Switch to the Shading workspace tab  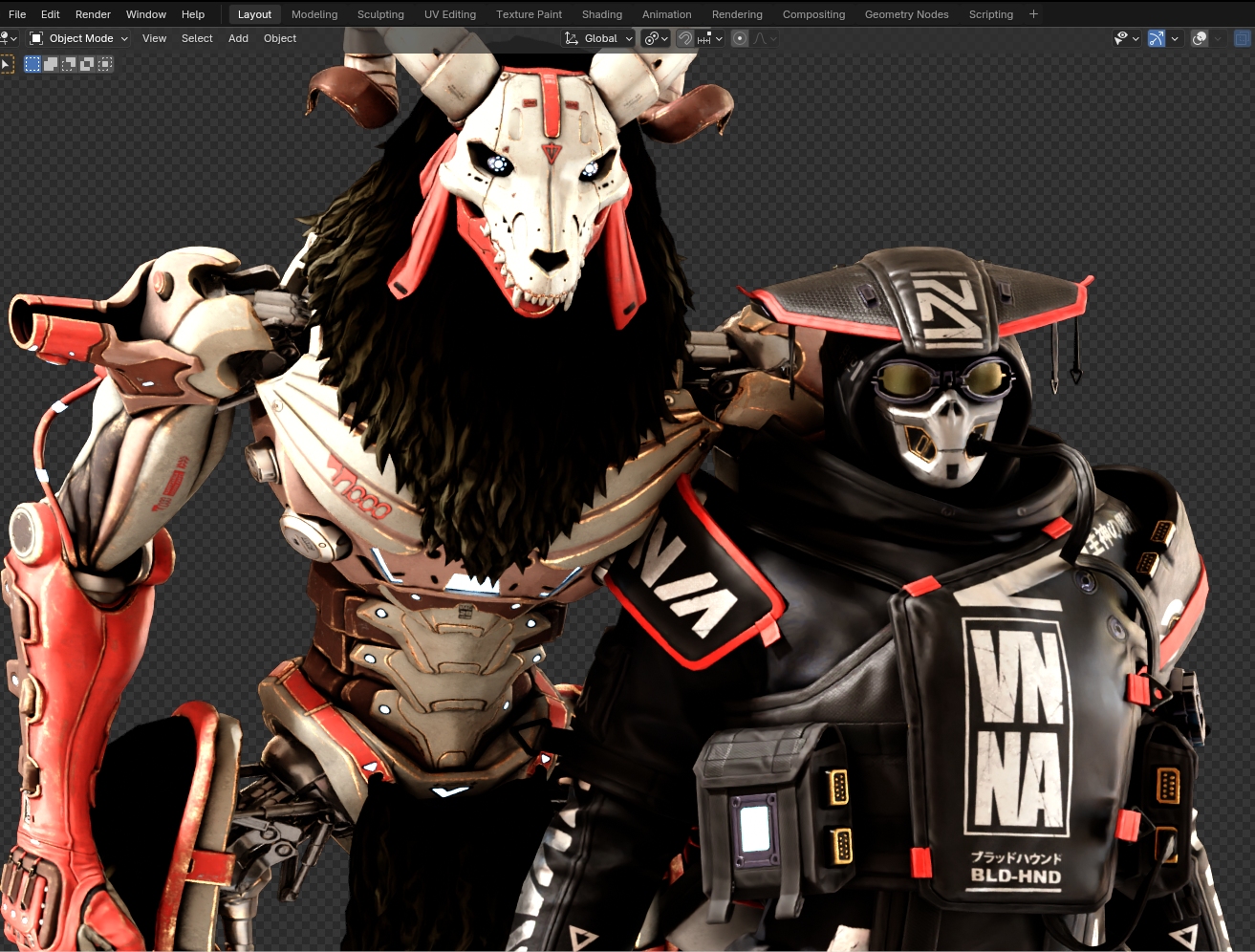(x=601, y=14)
